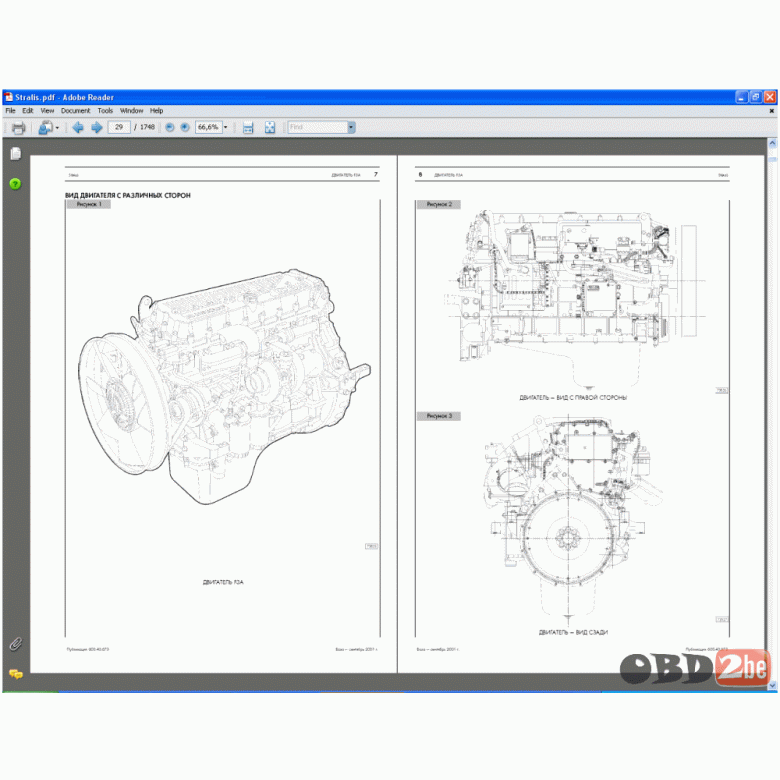Click inside the Find search box
Viewport: 780px width, 780px height.
tap(317, 127)
